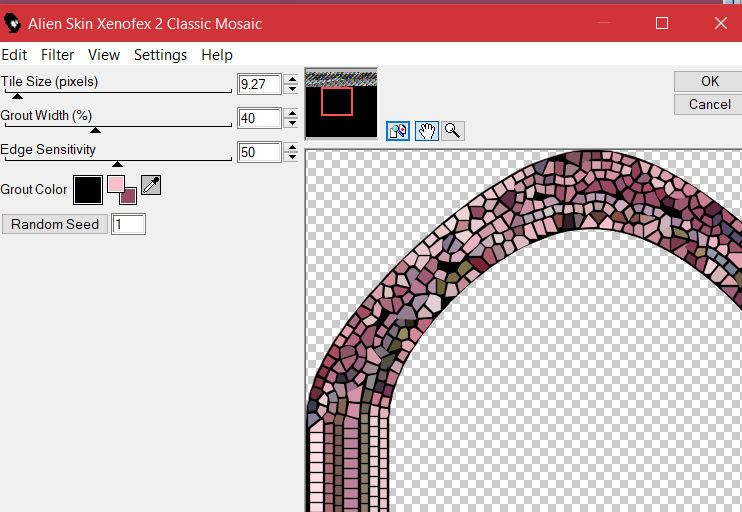742x512 pixels.
Task: Open the Edit menu
Action: coord(14,55)
